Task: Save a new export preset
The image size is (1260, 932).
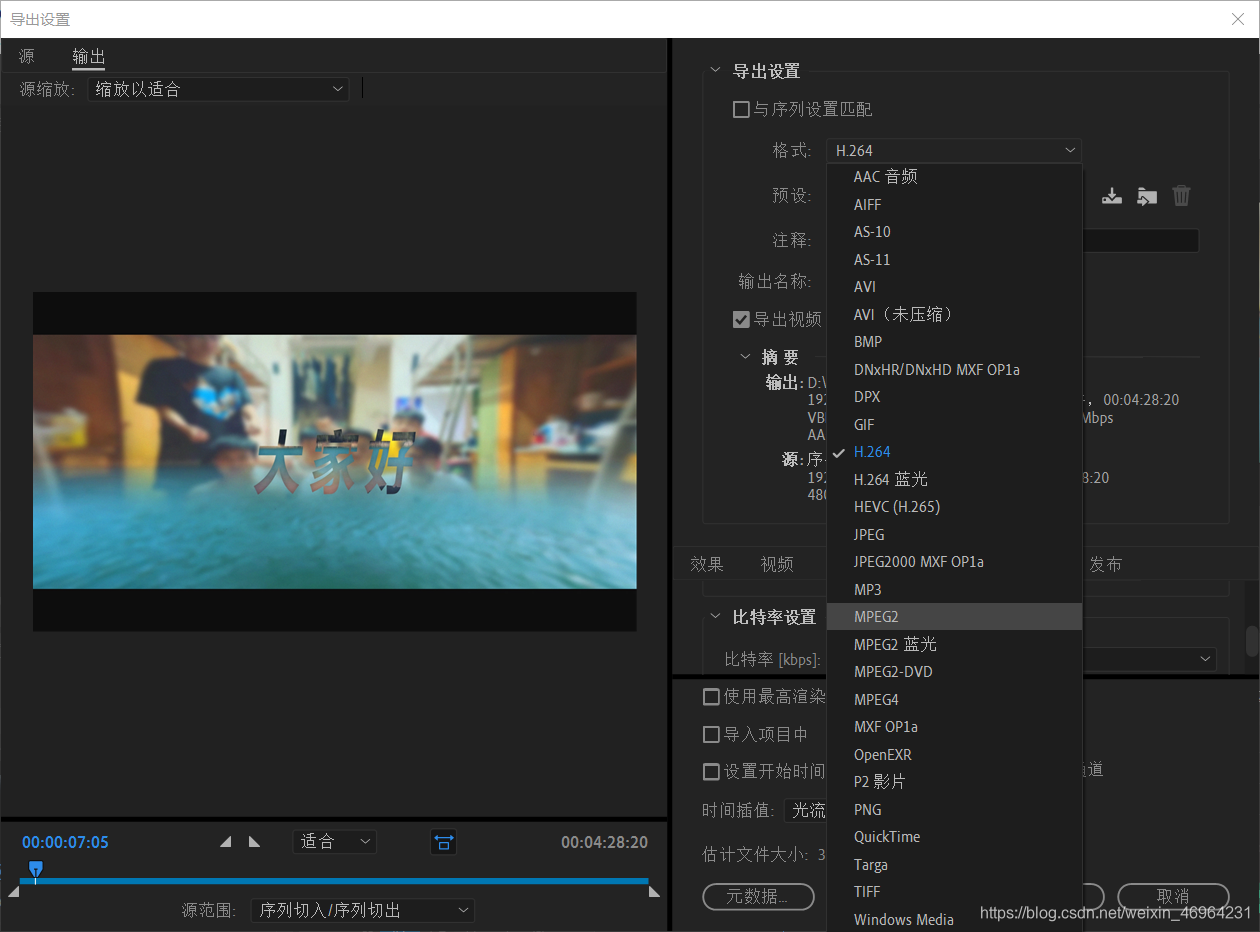Action: [x=1111, y=196]
